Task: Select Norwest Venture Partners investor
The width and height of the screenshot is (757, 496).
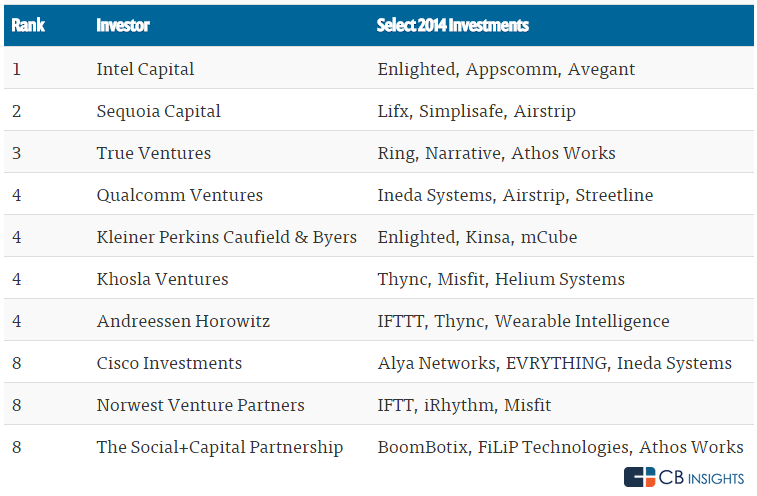Action: tap(201, 405)
